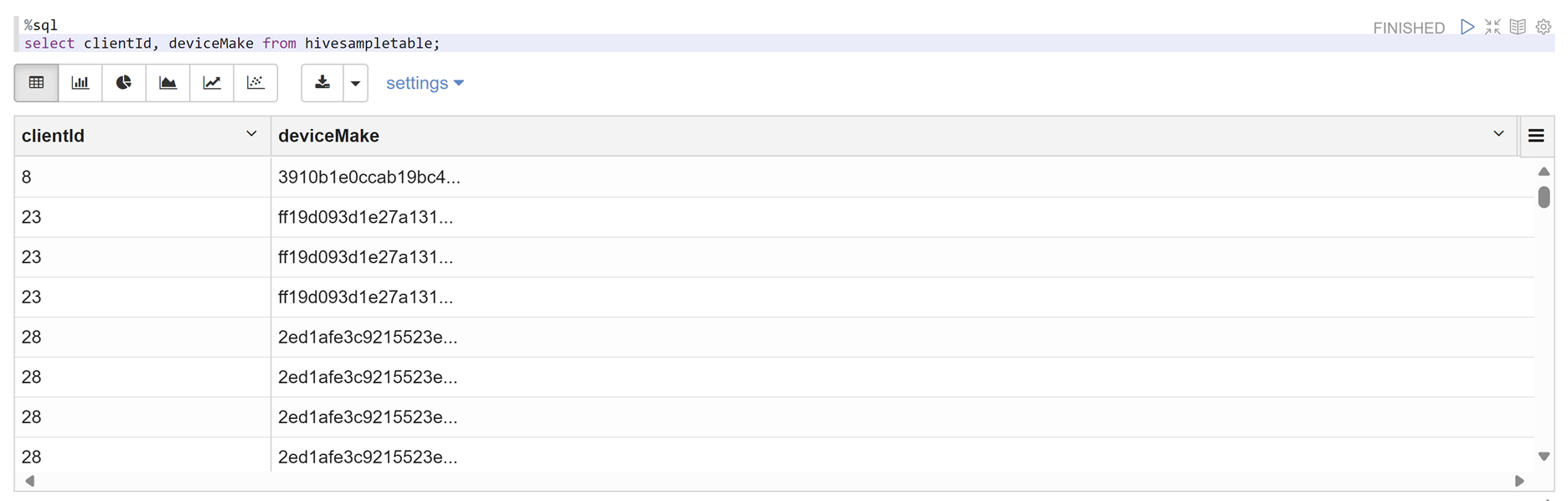Viewport: 1568px width, 501px height.
Task: Toggle the paragraph editor hide icon
Action: pyautogui.click(x=1493, y=27)
